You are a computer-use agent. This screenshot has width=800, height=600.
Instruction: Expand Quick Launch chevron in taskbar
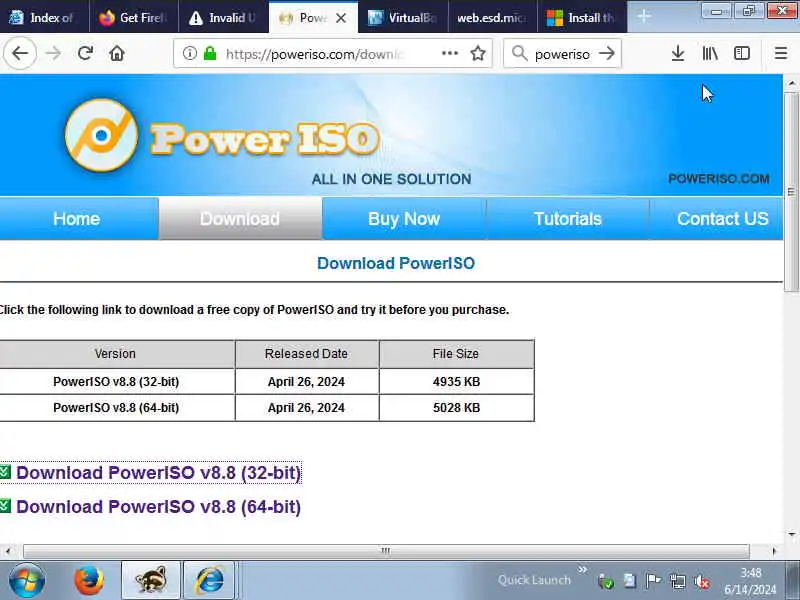coord(582,569)
